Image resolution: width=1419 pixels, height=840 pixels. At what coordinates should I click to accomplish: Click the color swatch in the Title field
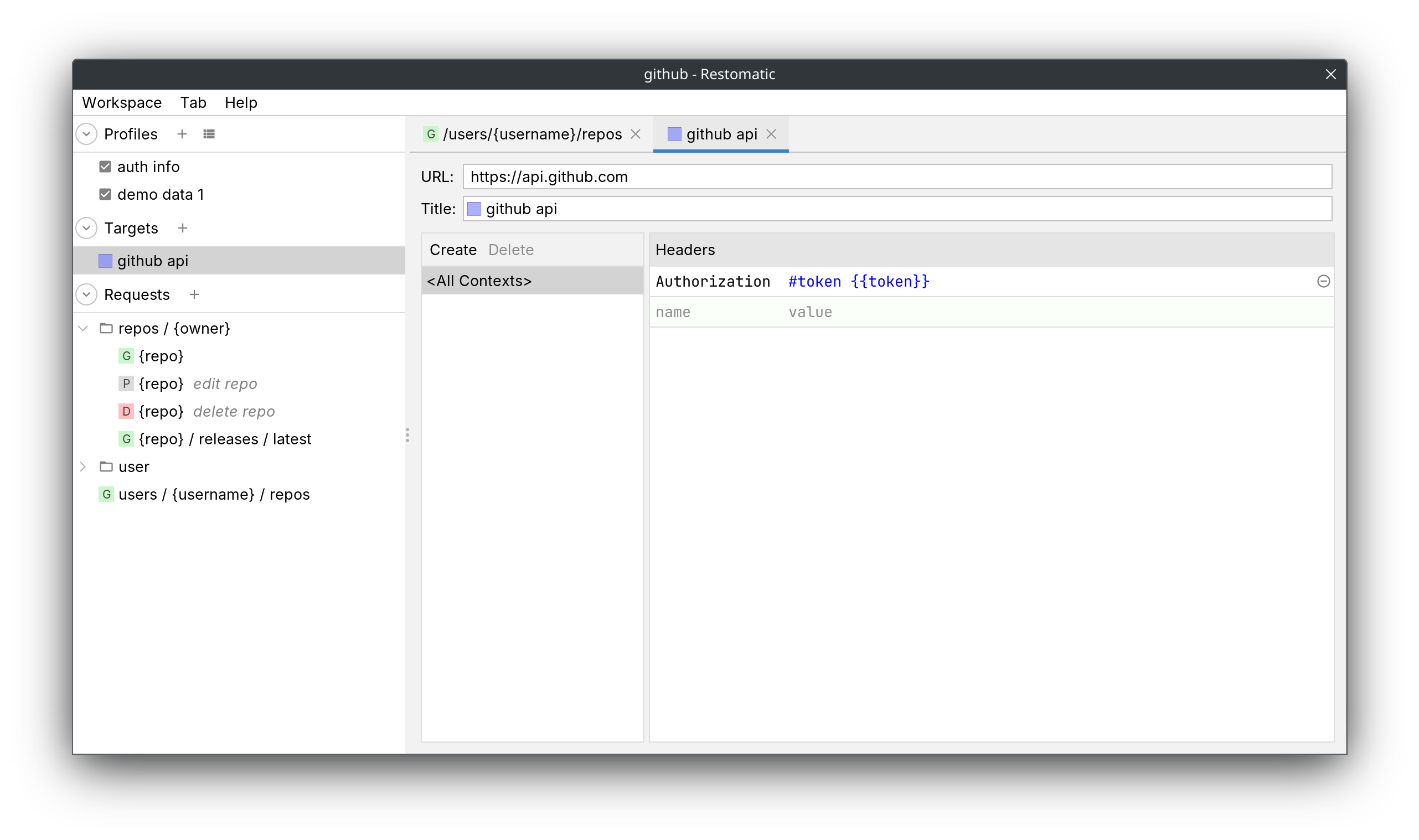coord(474,209)
